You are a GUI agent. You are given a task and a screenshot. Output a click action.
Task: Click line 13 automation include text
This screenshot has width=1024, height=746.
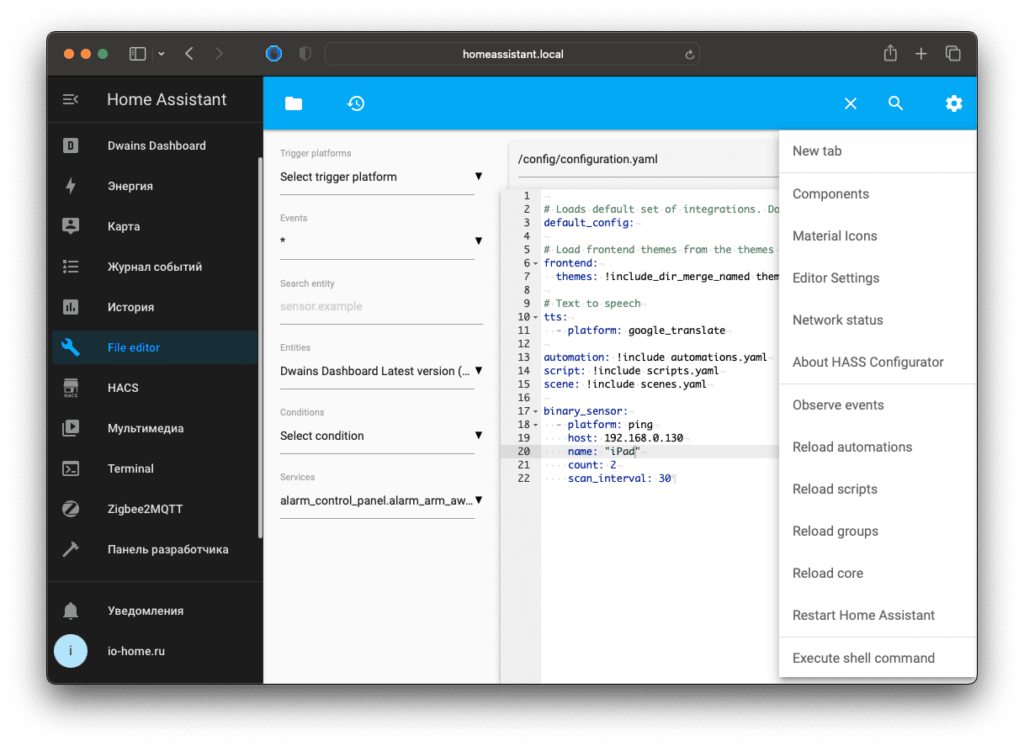coord(655,357)
